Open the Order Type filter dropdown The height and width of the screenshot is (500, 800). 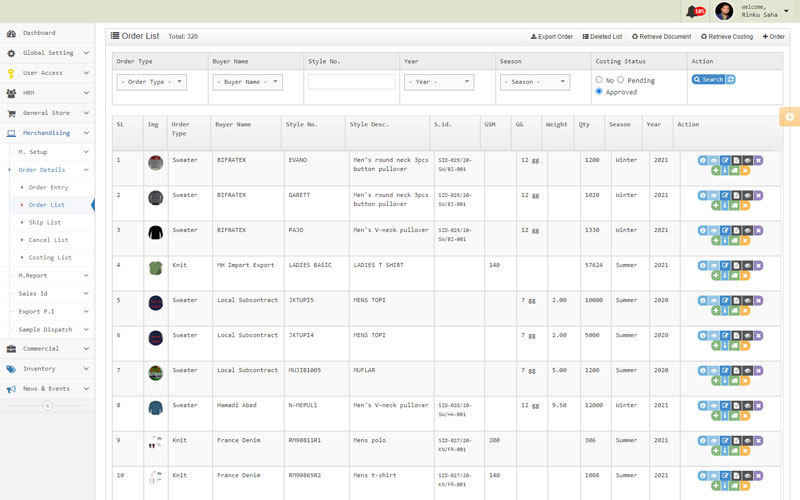click(152, 82)
